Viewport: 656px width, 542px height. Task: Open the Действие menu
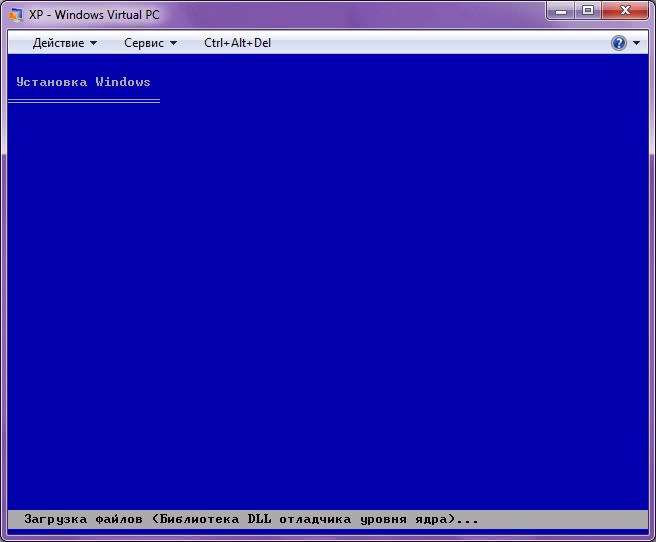tap(64, 43)
